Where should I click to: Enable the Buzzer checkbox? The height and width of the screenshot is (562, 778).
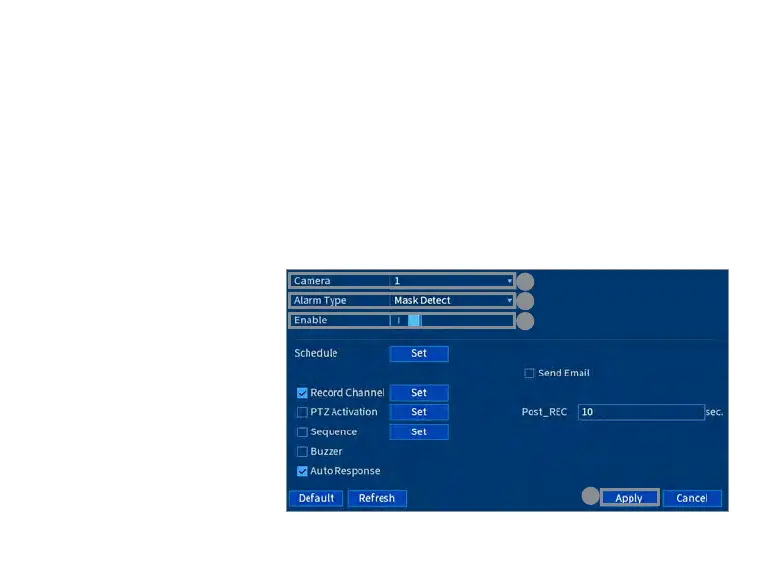(302, 452)
